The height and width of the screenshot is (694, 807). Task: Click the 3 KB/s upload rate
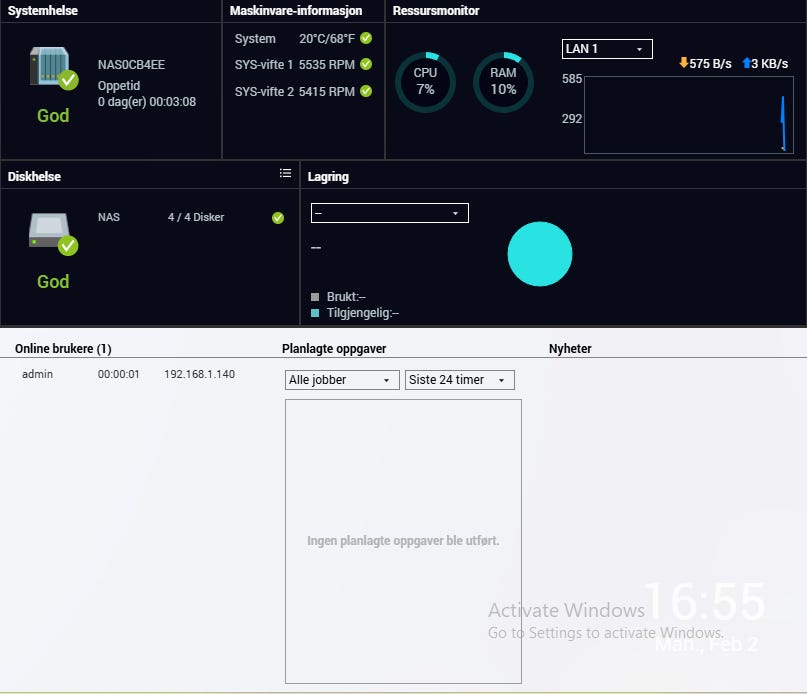click(769, 64)
